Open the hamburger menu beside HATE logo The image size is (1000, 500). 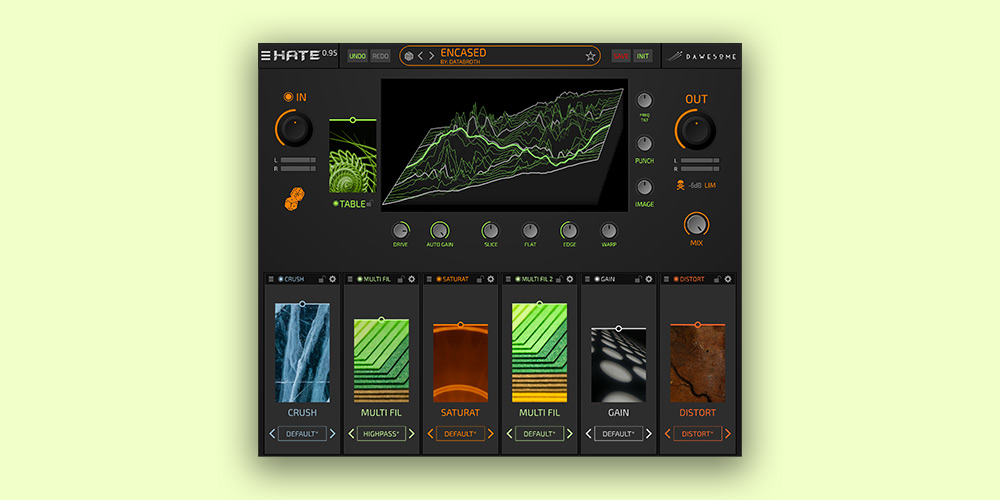pos(266,56)
